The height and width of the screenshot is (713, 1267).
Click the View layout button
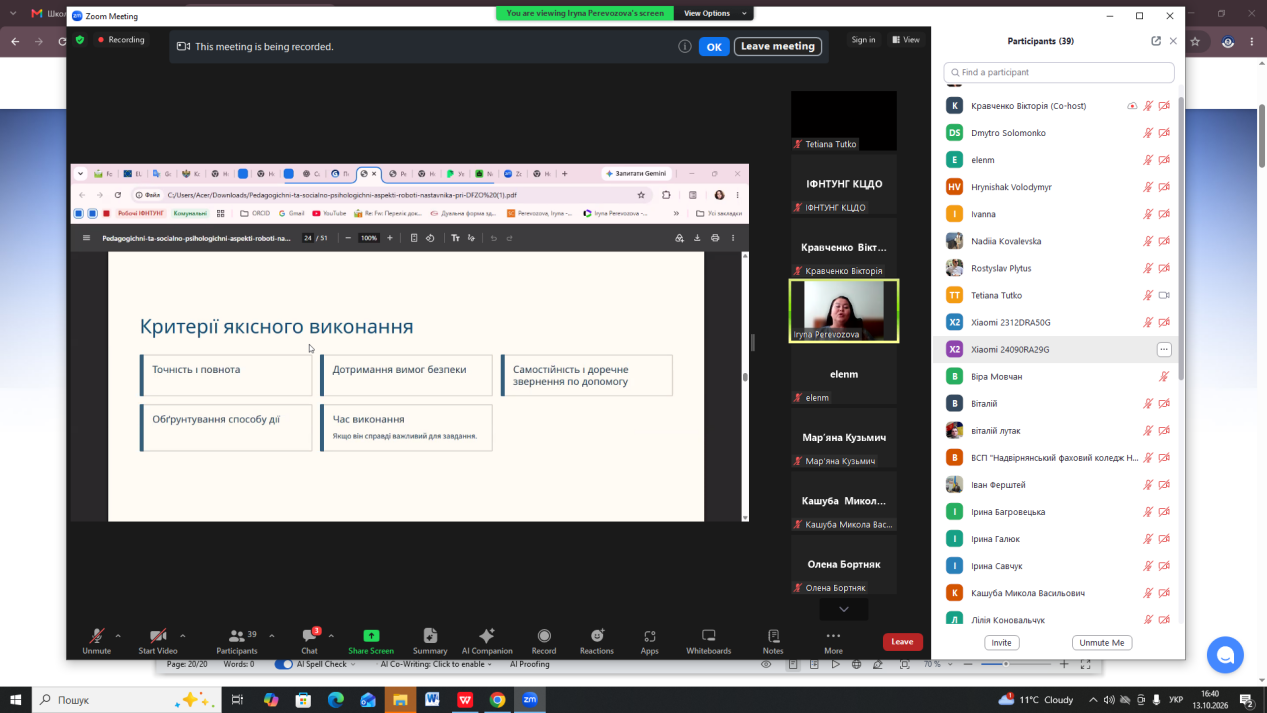pos(905,40)
